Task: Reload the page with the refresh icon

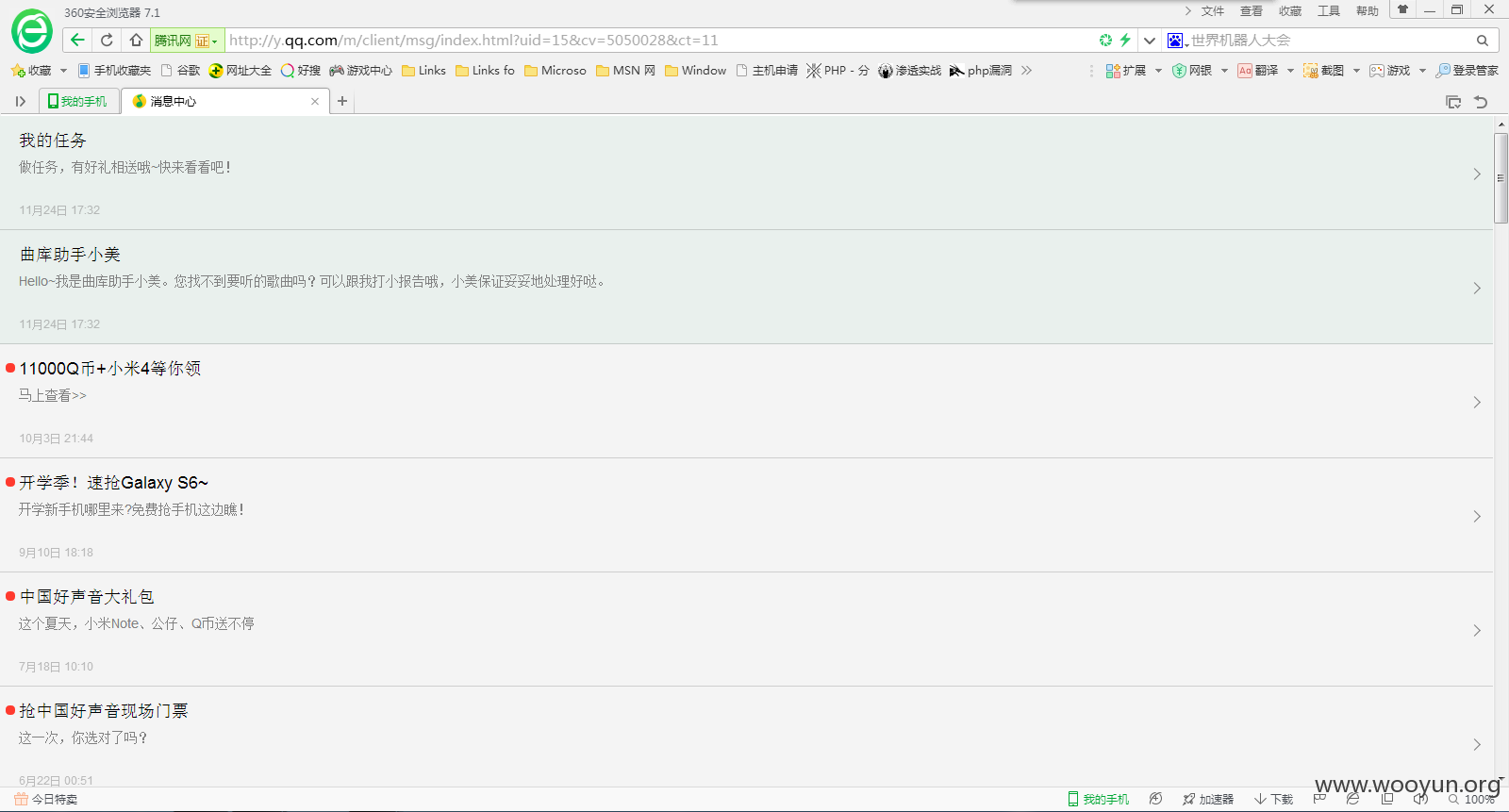Action: 107,40
